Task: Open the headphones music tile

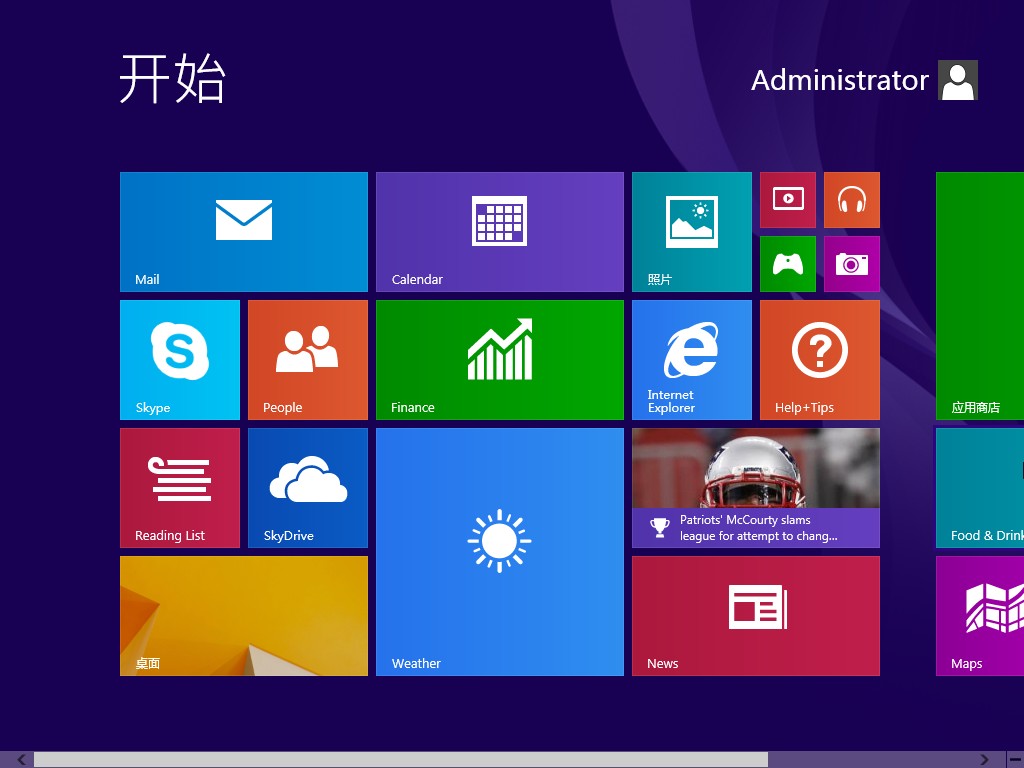Action: pos(851,200)
